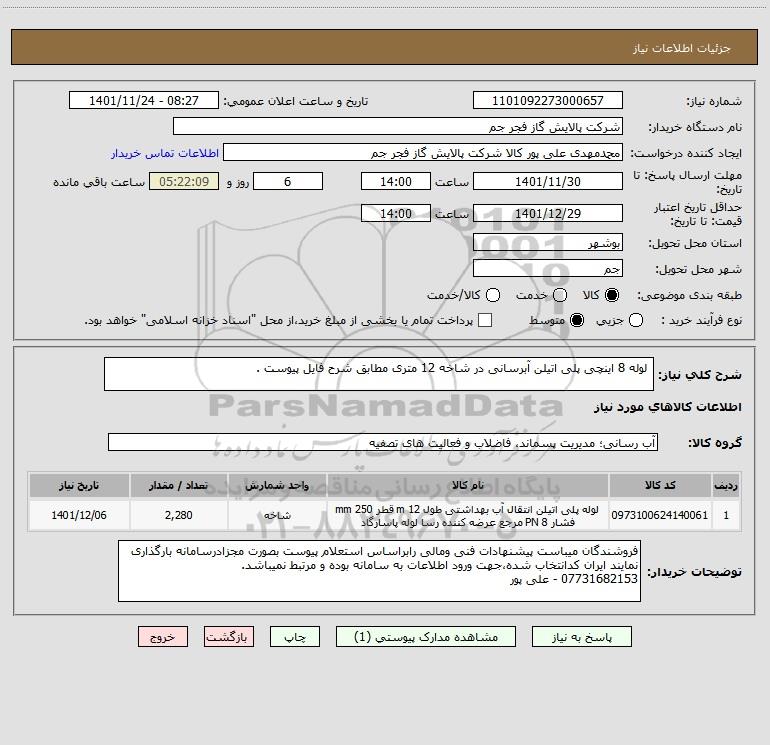Click the پاسخ به نیاز button
Image resolution: width=770 pixels, height=745 pixels.
[x=582, y=637]
